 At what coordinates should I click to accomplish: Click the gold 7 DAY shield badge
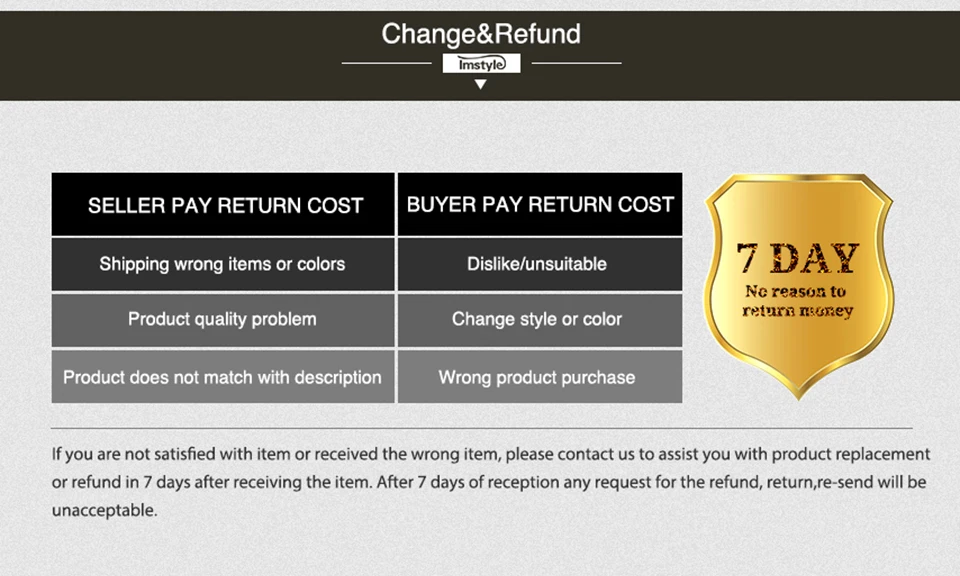click(x=798, y=286)
